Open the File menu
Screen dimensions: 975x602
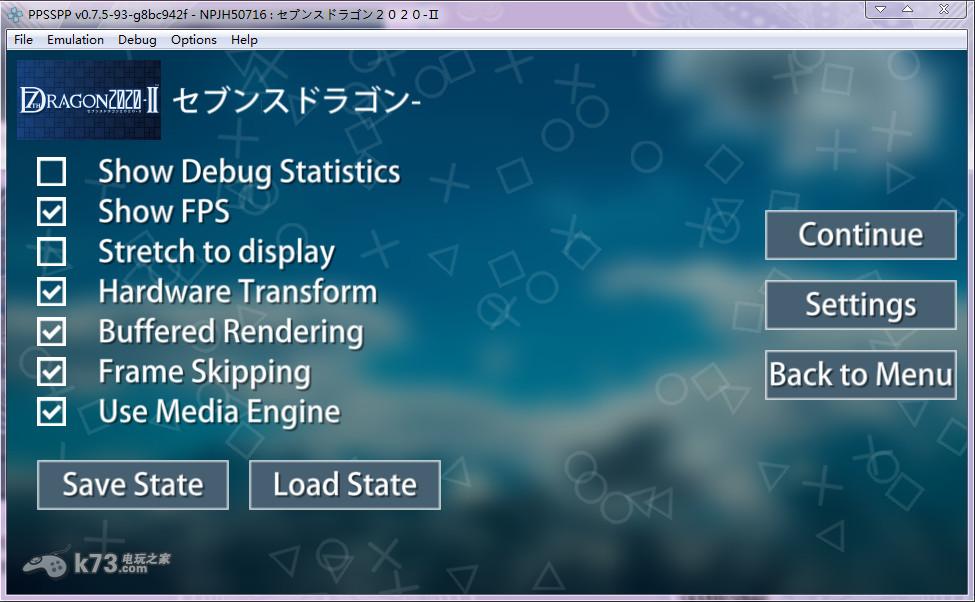point(23,40)
